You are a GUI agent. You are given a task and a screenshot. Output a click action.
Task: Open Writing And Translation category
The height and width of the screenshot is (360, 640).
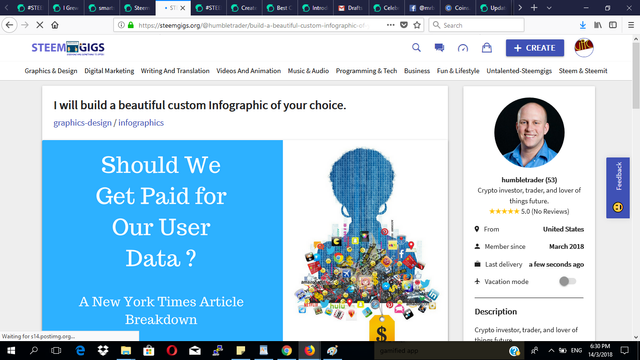175,71
